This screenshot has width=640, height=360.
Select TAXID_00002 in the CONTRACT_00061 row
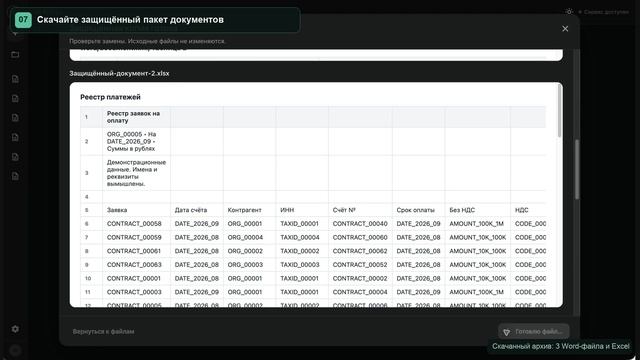pos(302,251)
